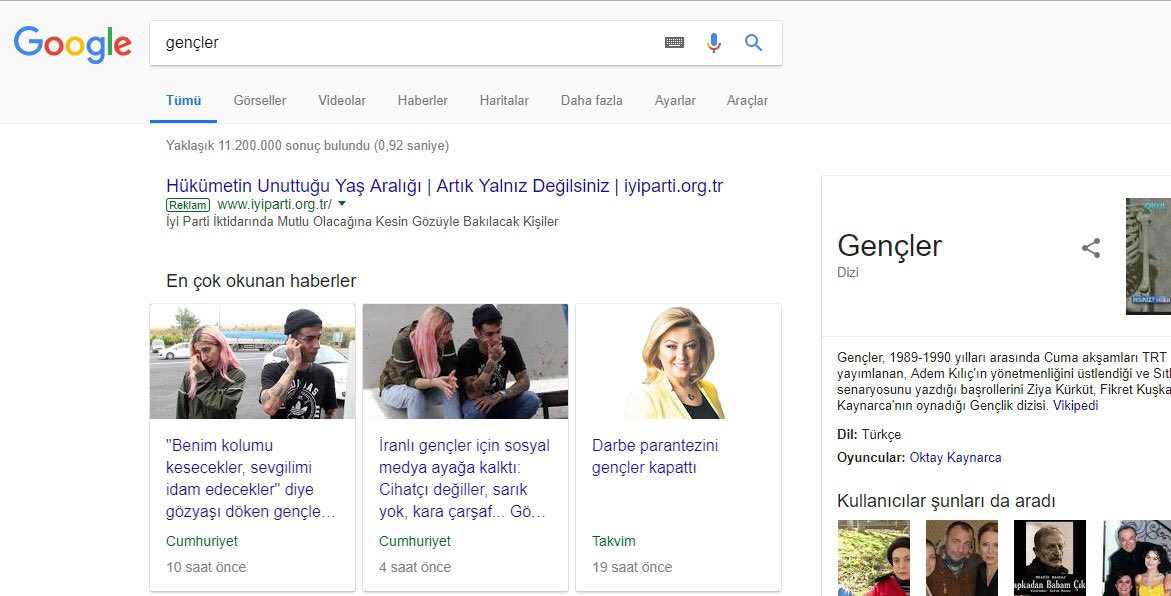
Task: Open the iyiparti.org.tr advertisement headline
Action: [x=444, y=186]
